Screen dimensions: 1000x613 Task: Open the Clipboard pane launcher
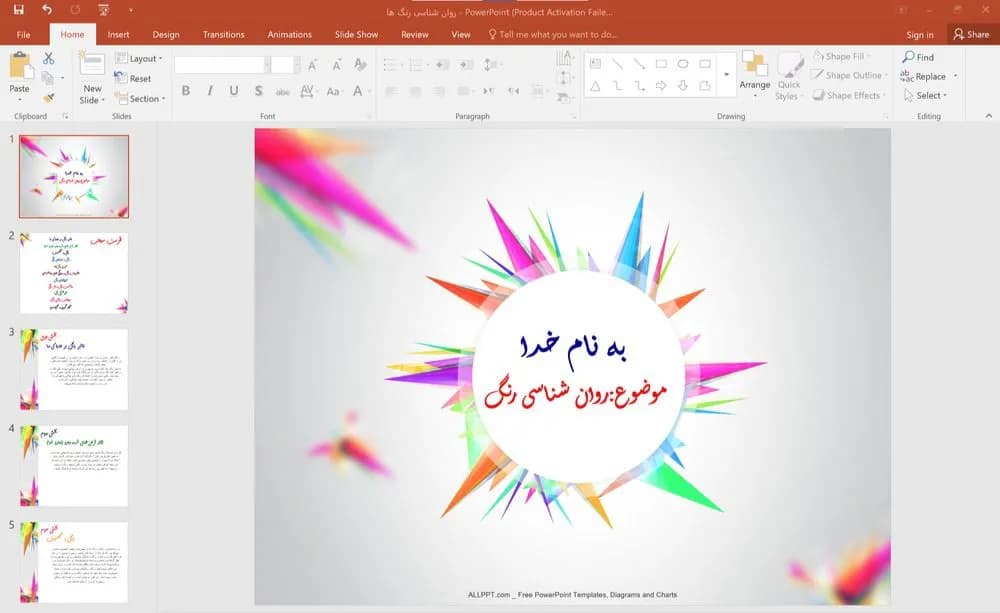click(x=65, y=116)
